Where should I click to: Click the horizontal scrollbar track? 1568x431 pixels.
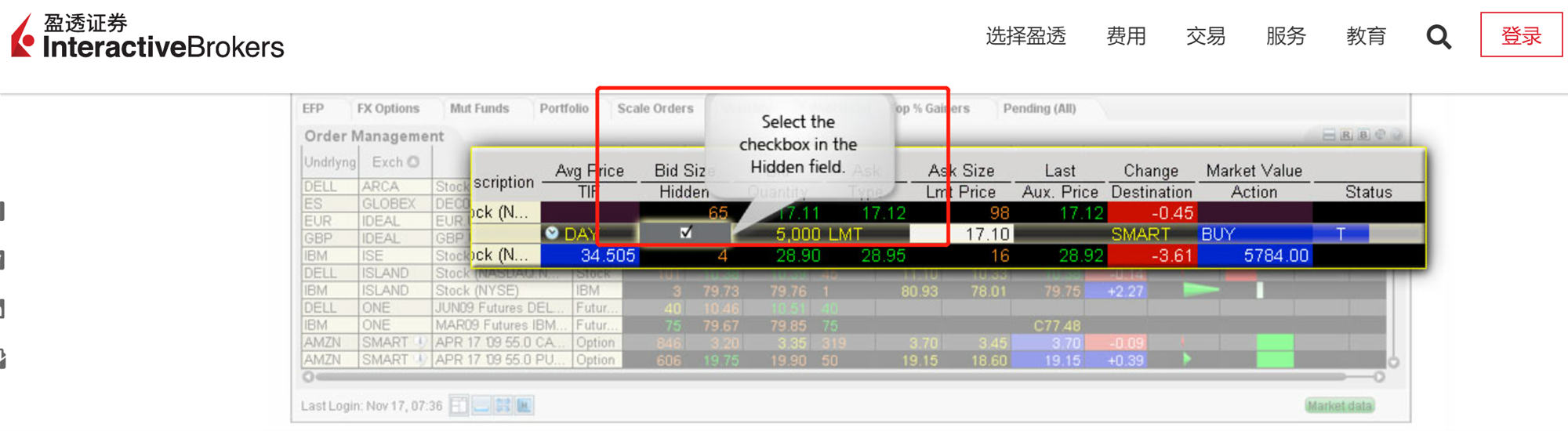click(x=843, y=377)
